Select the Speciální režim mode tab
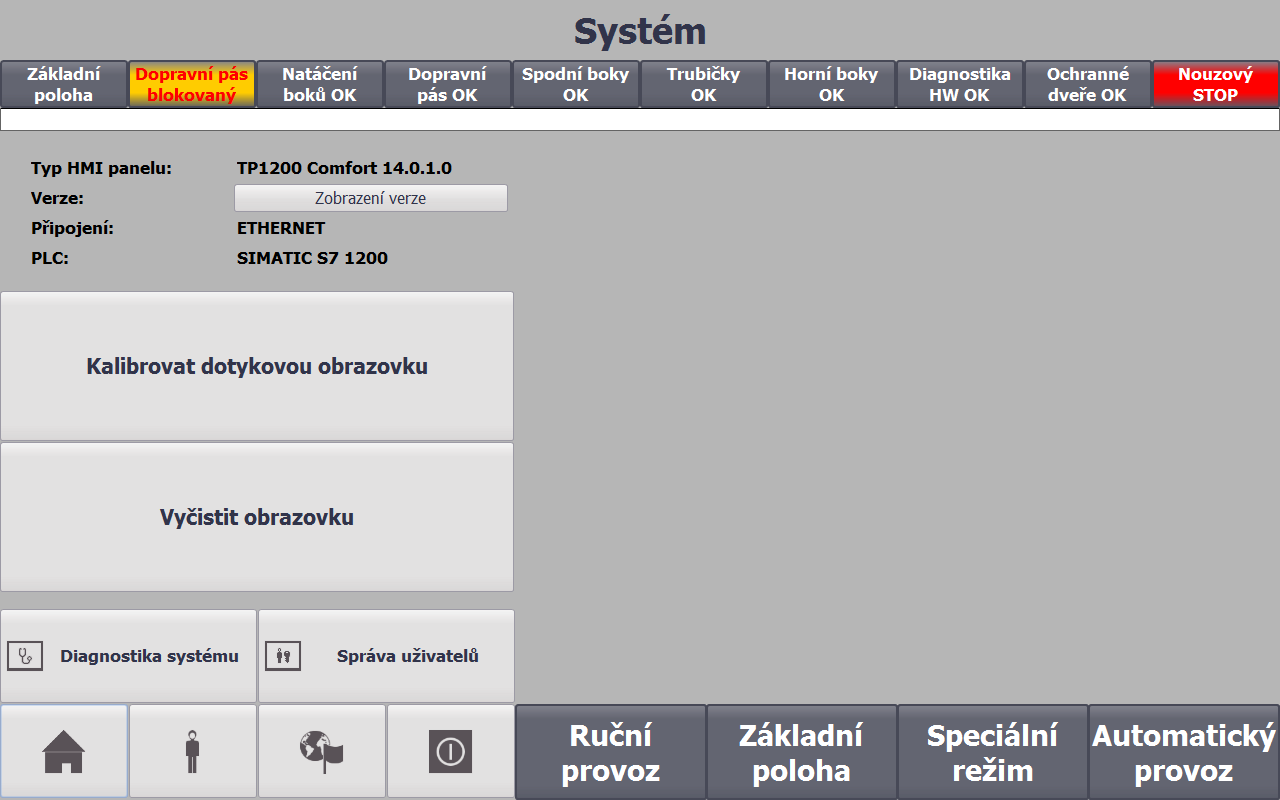 click(992, 753)
